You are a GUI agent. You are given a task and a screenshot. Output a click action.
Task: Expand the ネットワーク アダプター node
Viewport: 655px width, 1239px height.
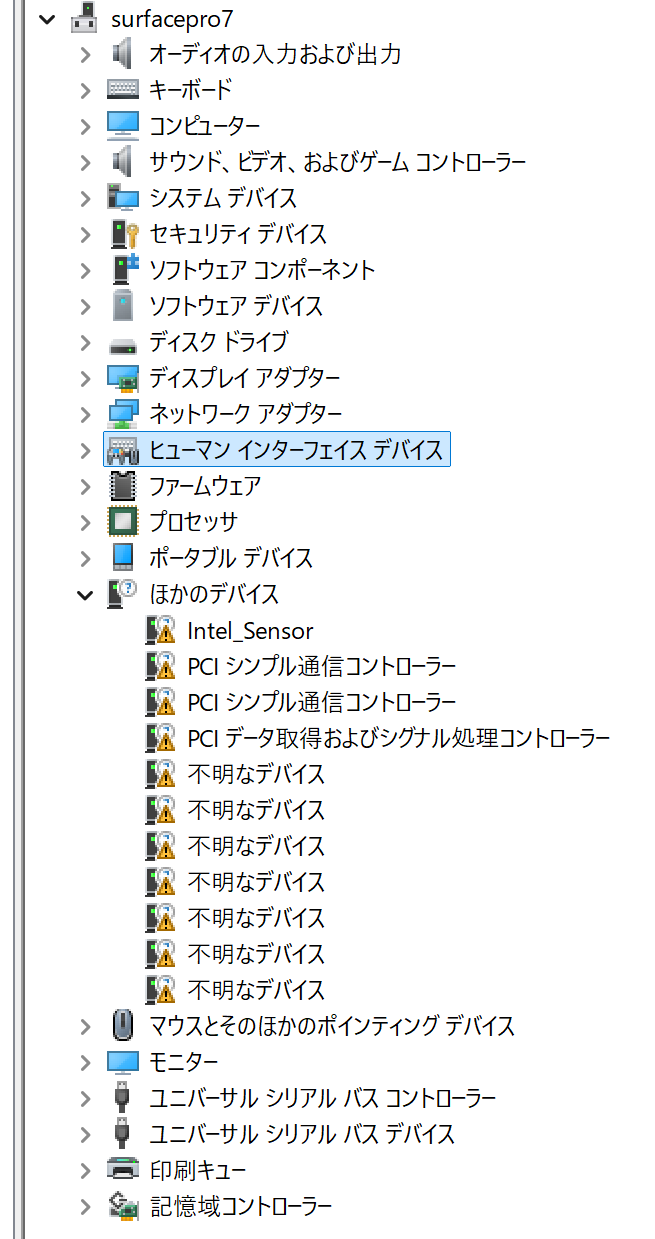click(x=86, y=414)
